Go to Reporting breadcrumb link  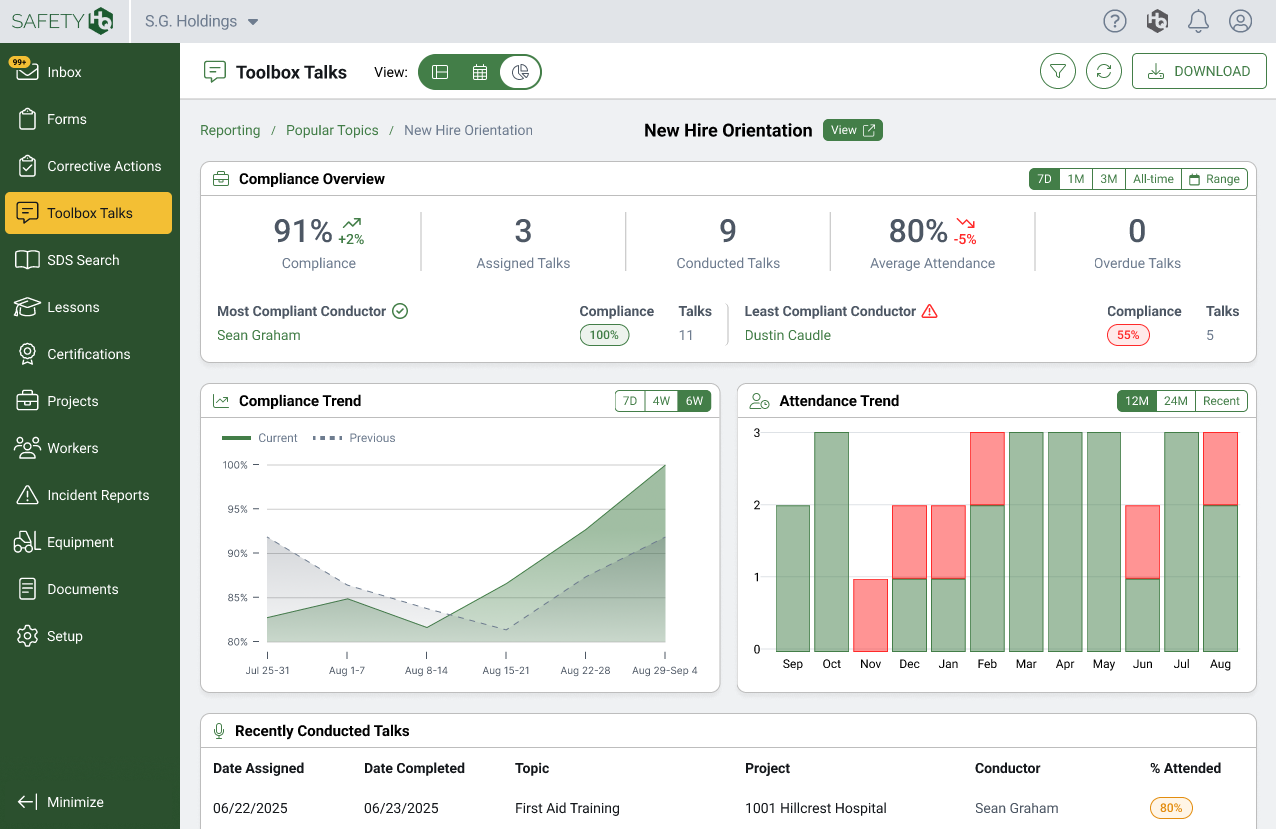(x=230, y=130)
